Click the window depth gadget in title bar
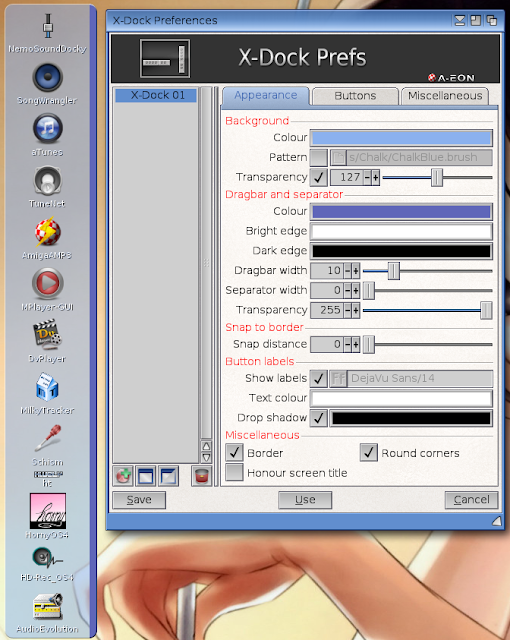Image resolution: width=510 pixels, height=640 pixels. [491, 20]
